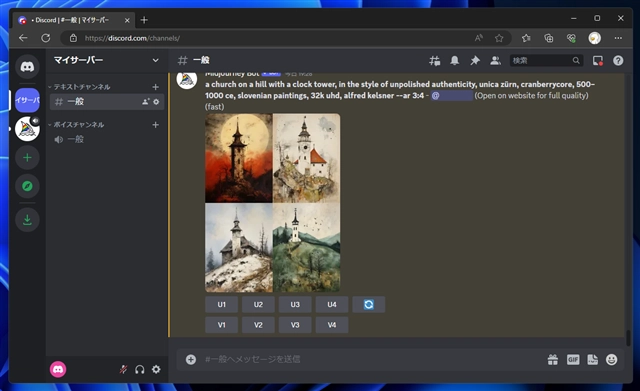The height and width of the screenshot is (391, 640).
Task: Create variations with V1 button
Action: (222, 325)
